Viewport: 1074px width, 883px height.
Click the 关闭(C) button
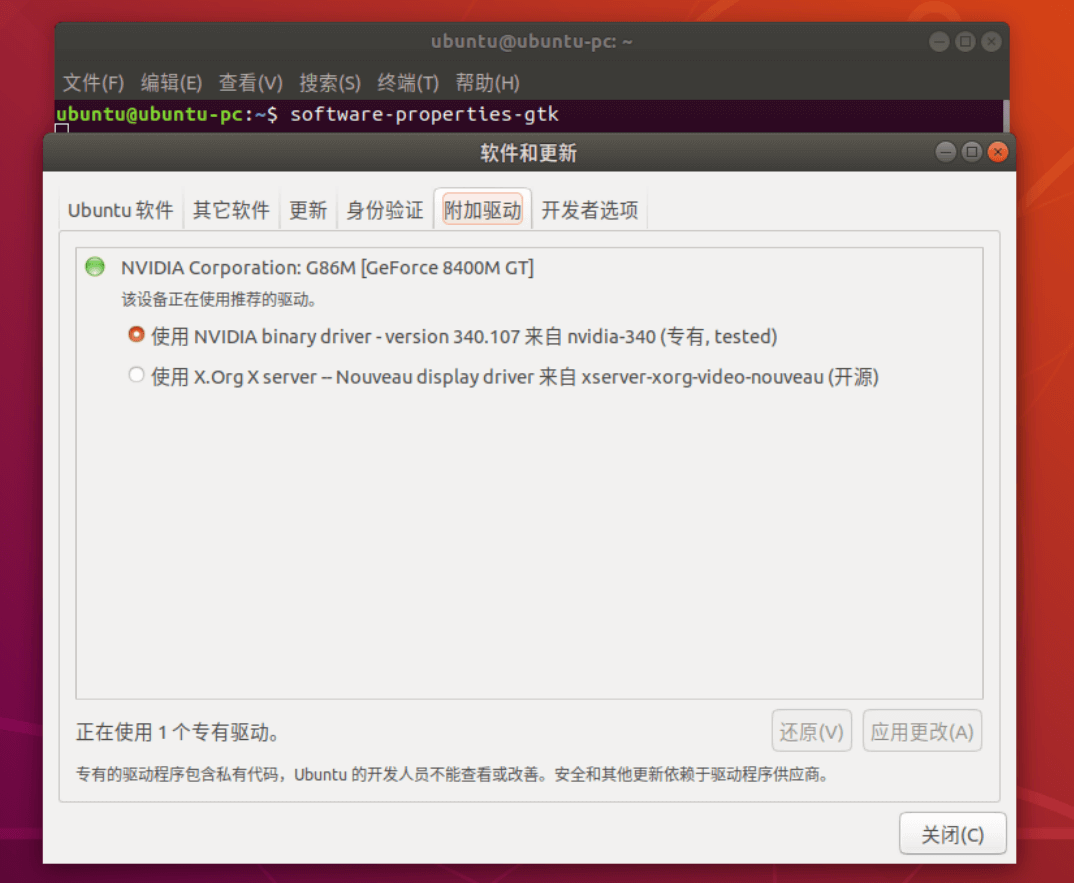(x=952, y=834)
